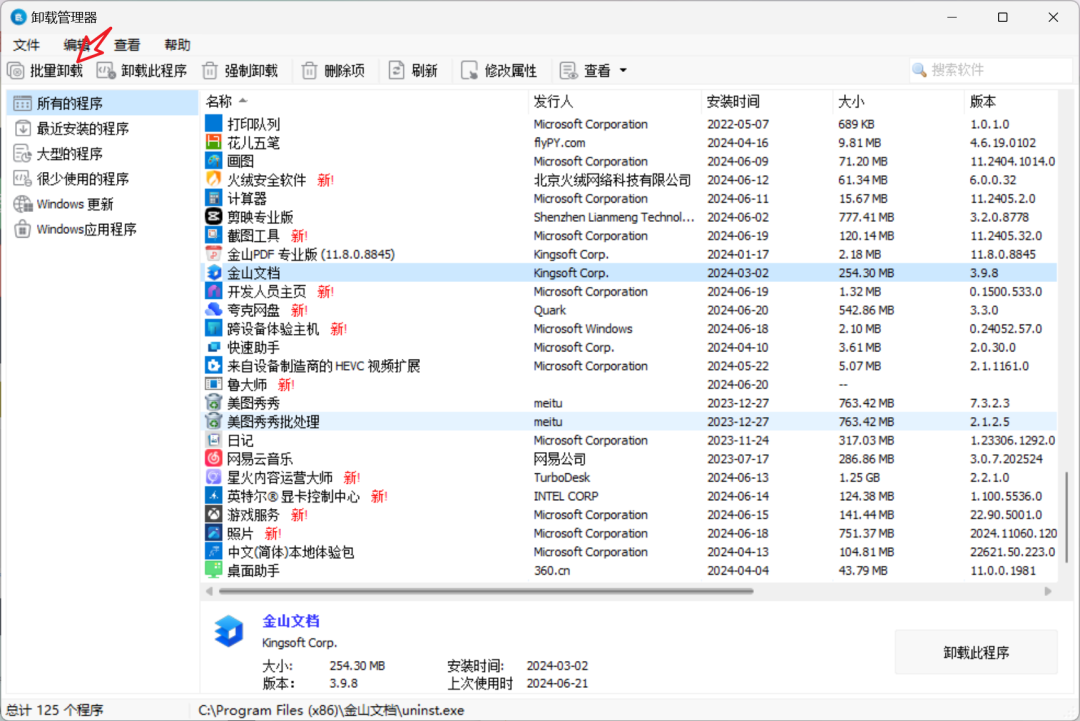This screenshot has width=1080, height=721.
Task: Select Windows应用程序 category
Action: click(x=102, y=229)
